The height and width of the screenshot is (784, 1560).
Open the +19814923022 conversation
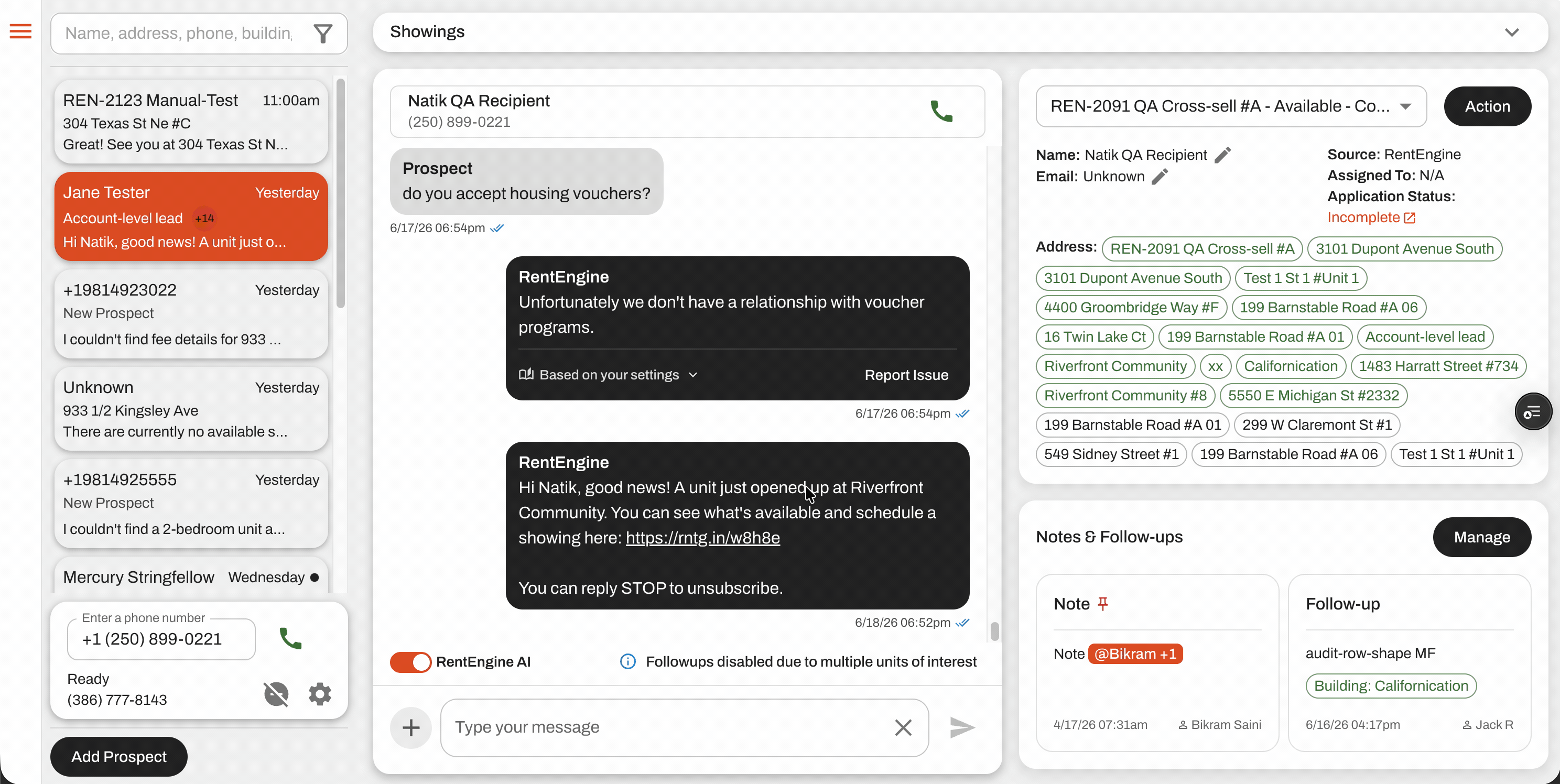(191, 314)
